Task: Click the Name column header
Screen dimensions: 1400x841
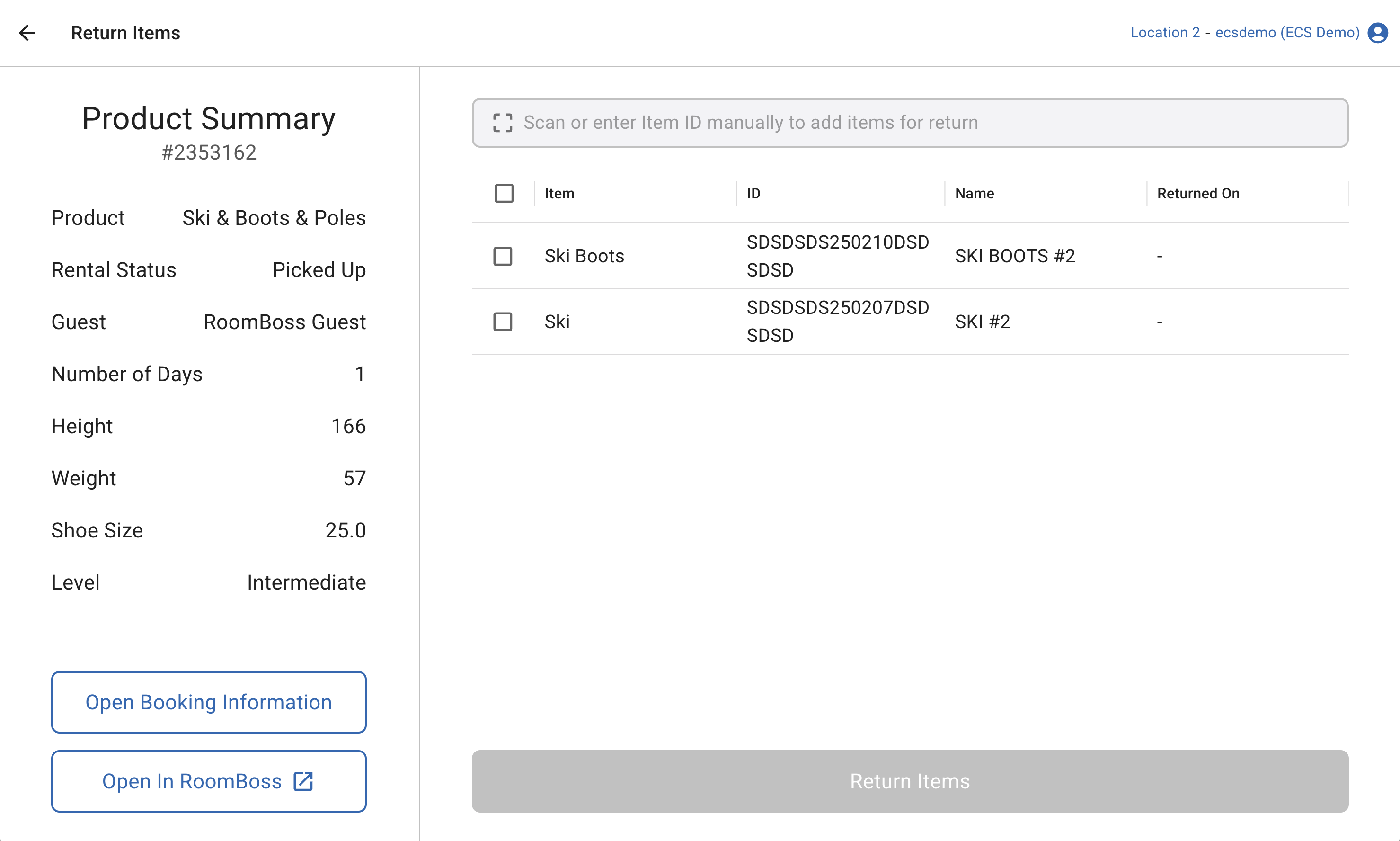Action: [x=974, y=193]
